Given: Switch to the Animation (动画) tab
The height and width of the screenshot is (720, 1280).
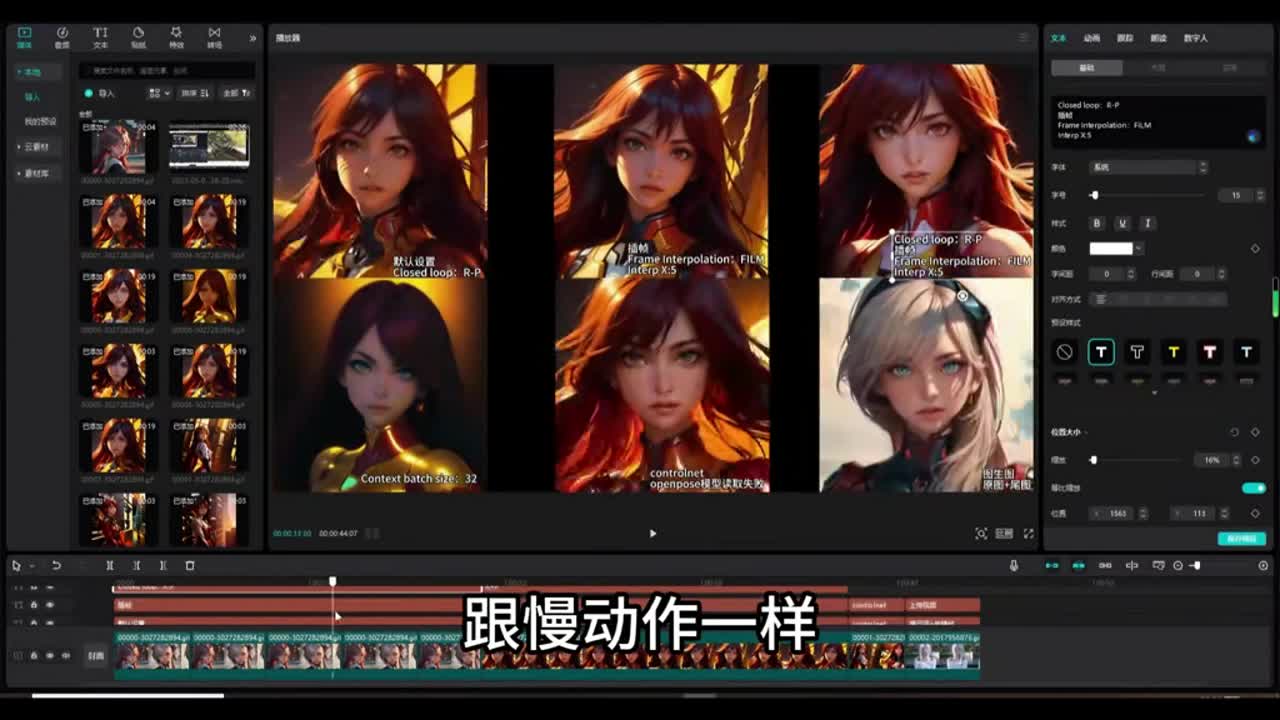Looking at the screenshot, I should (x=1092, y=38).
